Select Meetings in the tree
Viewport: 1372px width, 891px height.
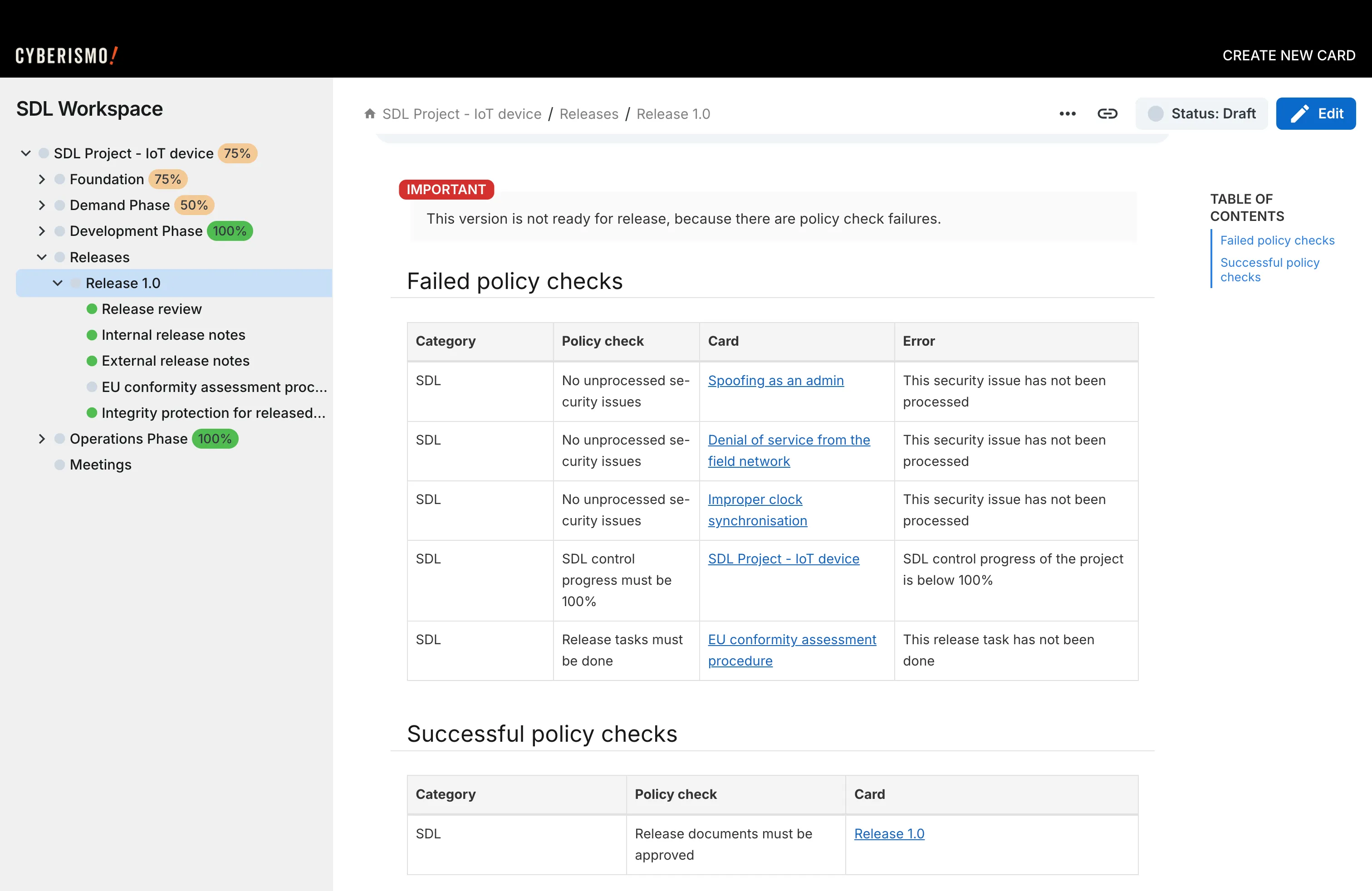(100, 465)
